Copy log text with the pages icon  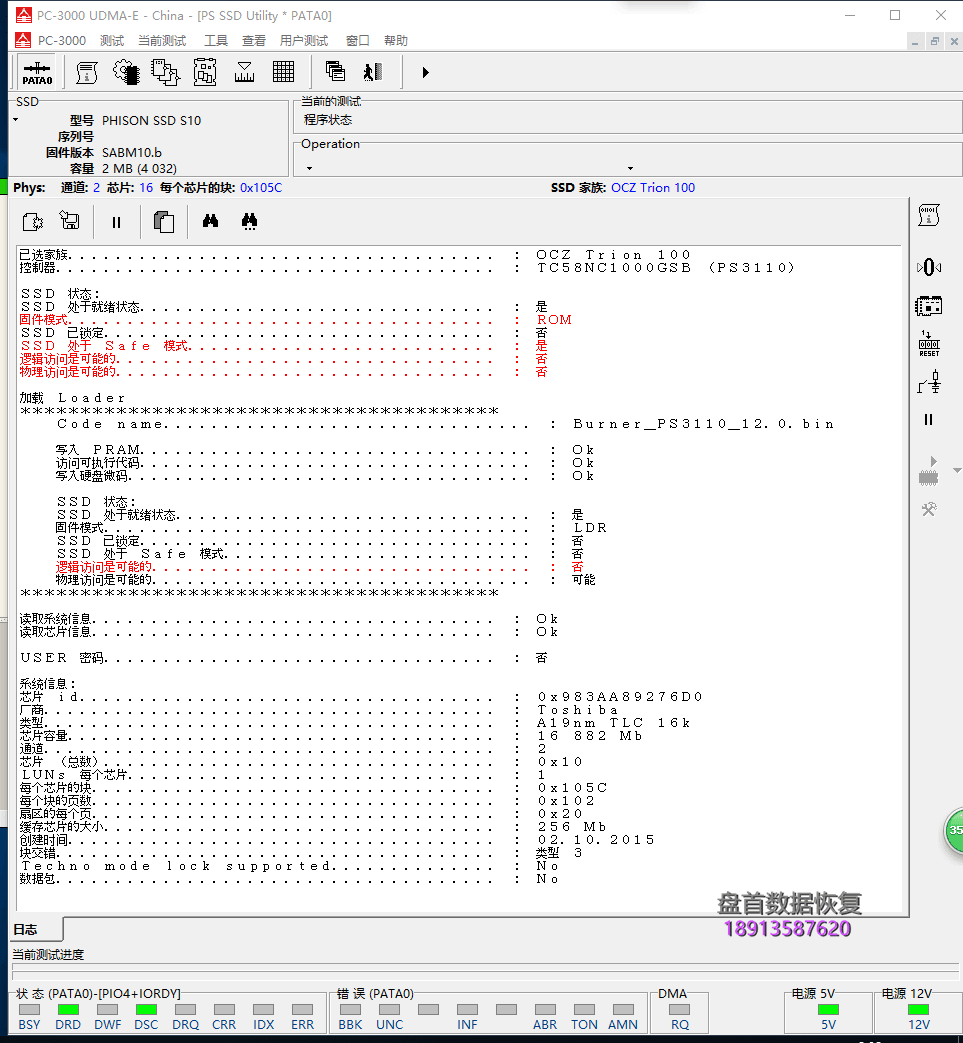pyautogui.click(x=164, y=222)
